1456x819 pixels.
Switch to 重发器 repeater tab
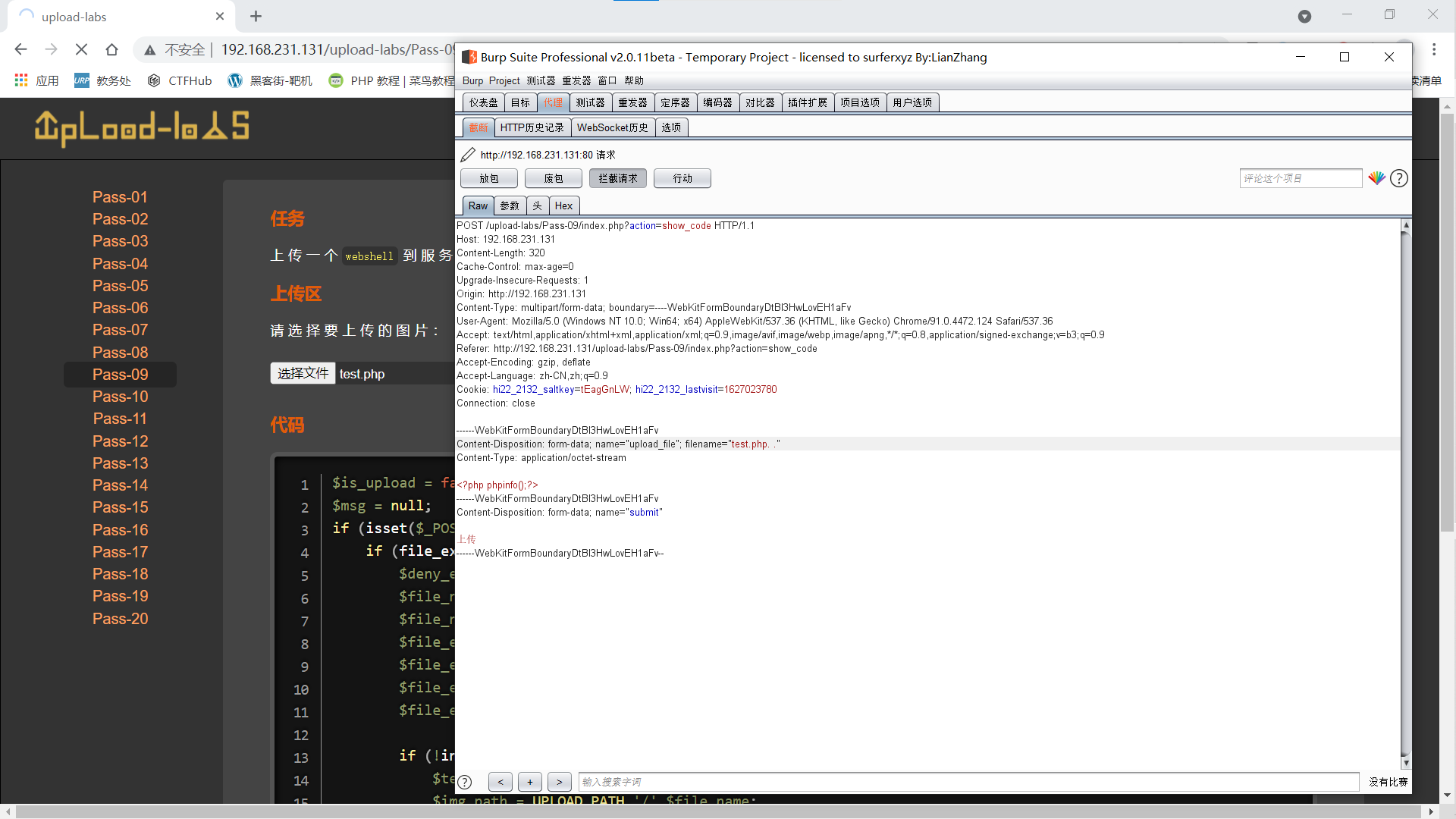(x=632, y=102)
